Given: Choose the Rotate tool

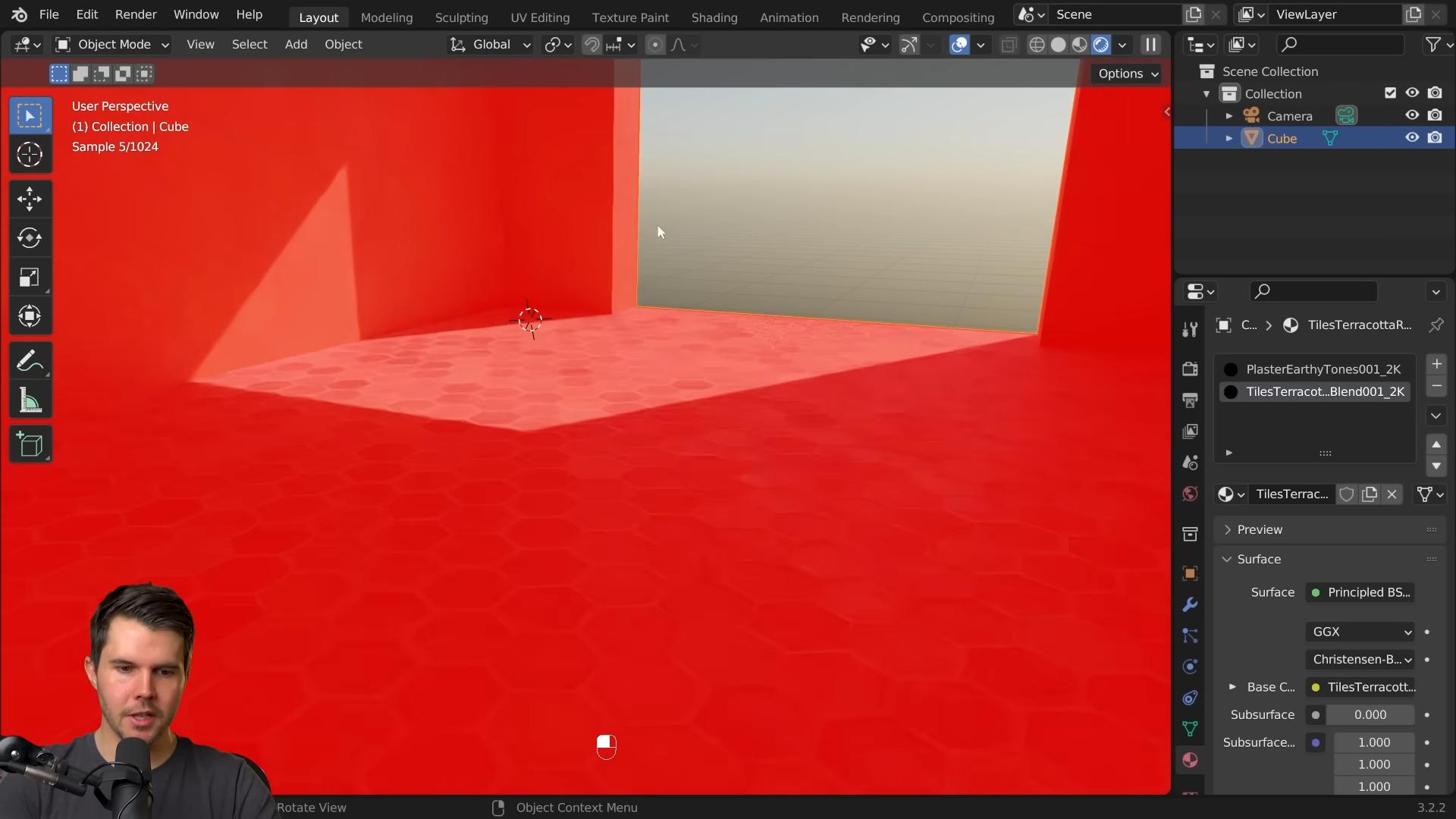Looking at the screenshot, I should 30,238.
